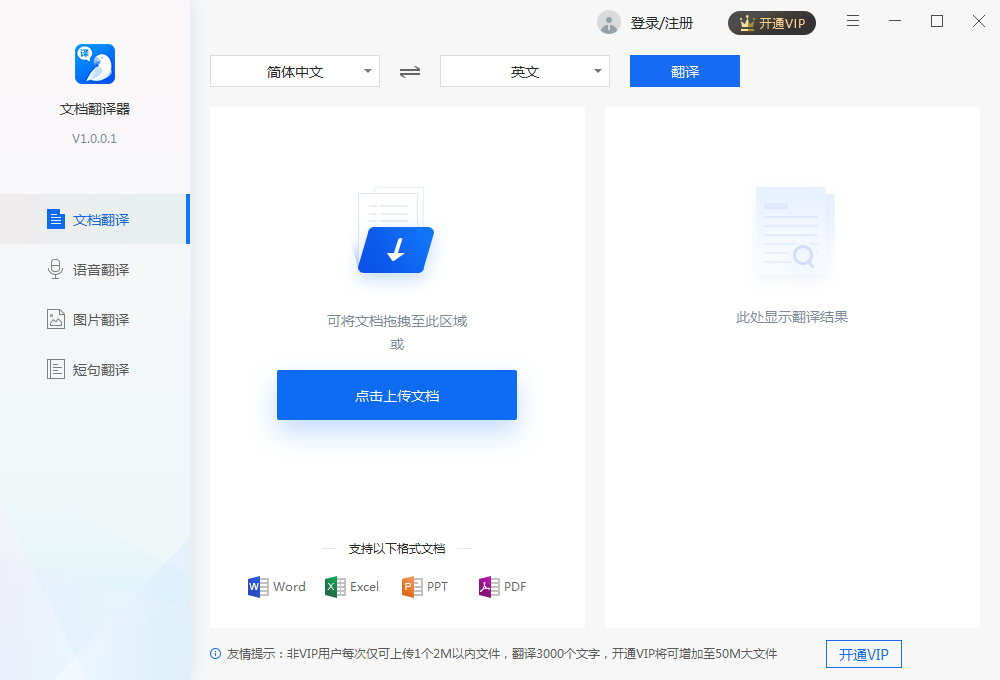The image size is (1000, 680).
Task: Open the target language dropdown showing 英文
Action: point(524,71)
